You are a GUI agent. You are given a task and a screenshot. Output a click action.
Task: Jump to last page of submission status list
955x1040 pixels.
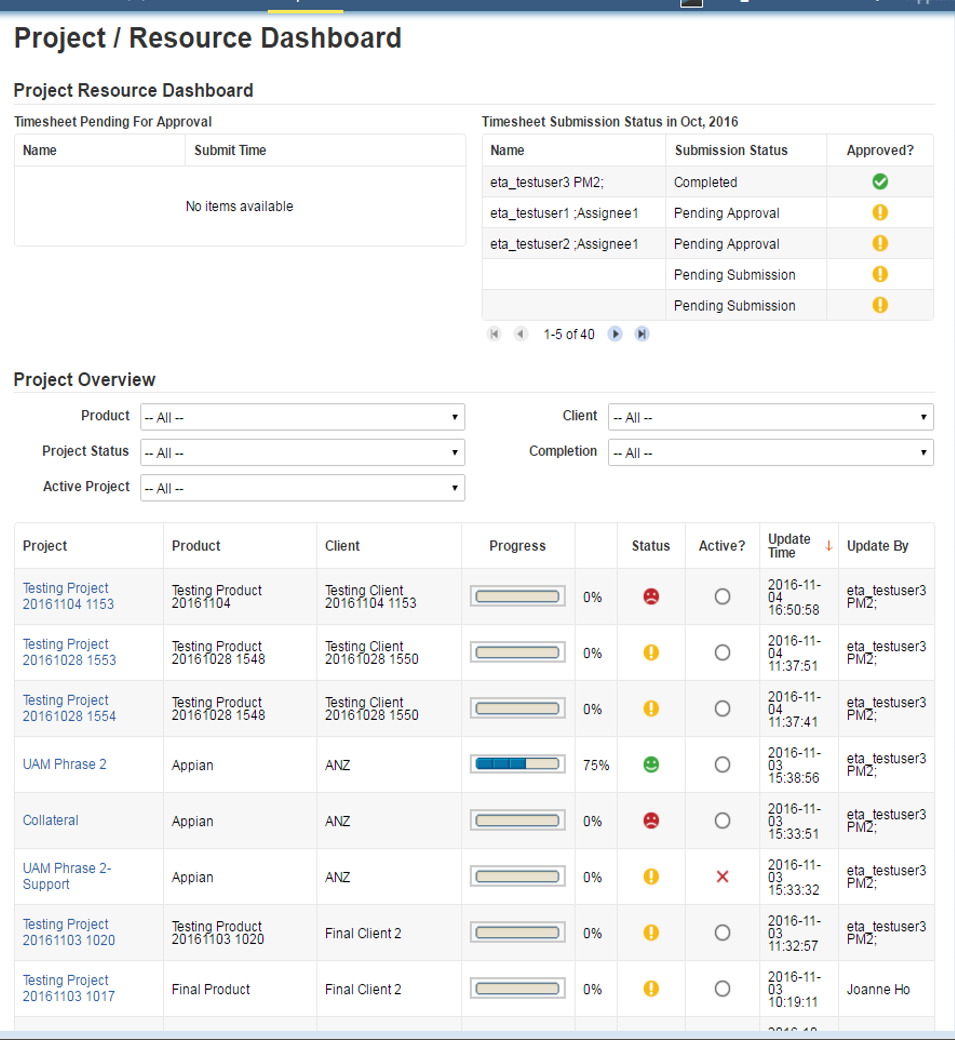[642, 334]
